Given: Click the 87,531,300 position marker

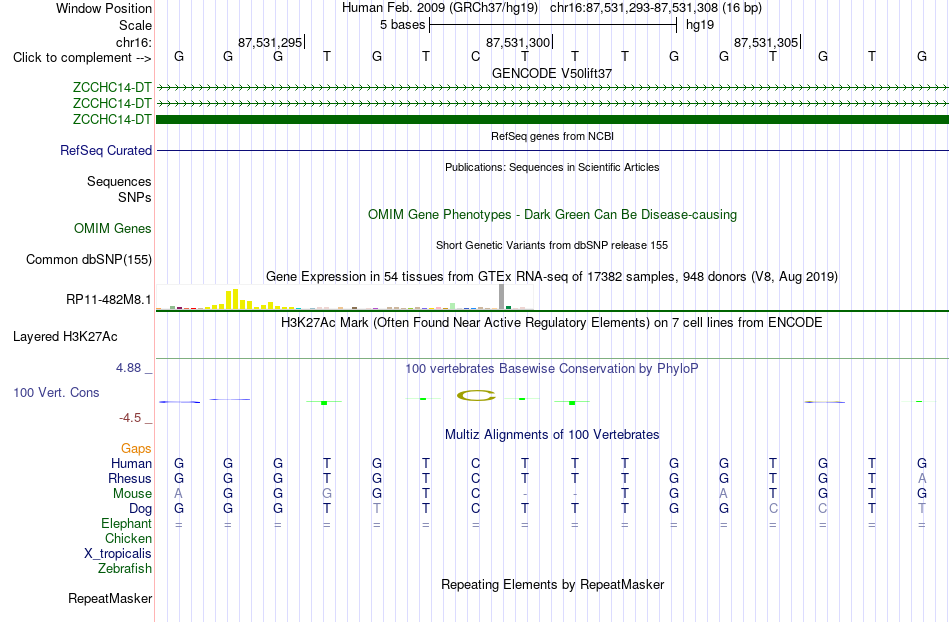Looking at the screenshot, I should (518, 42).
